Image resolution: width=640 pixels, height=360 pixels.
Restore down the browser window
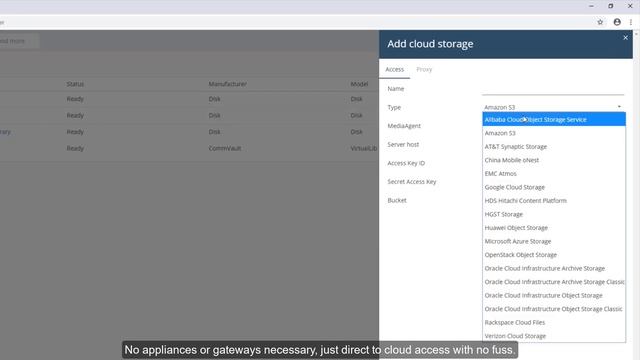coord(611,6)
